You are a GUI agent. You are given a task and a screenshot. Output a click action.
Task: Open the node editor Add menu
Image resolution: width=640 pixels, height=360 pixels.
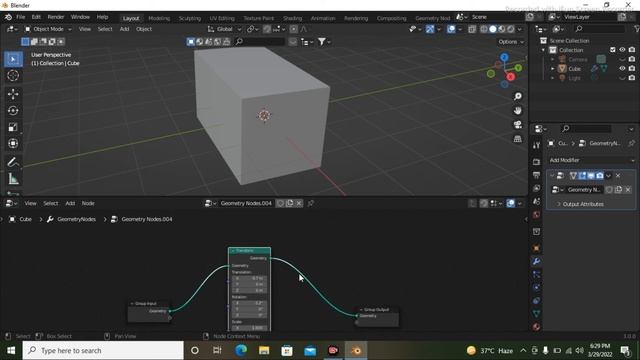click(70, 203)
